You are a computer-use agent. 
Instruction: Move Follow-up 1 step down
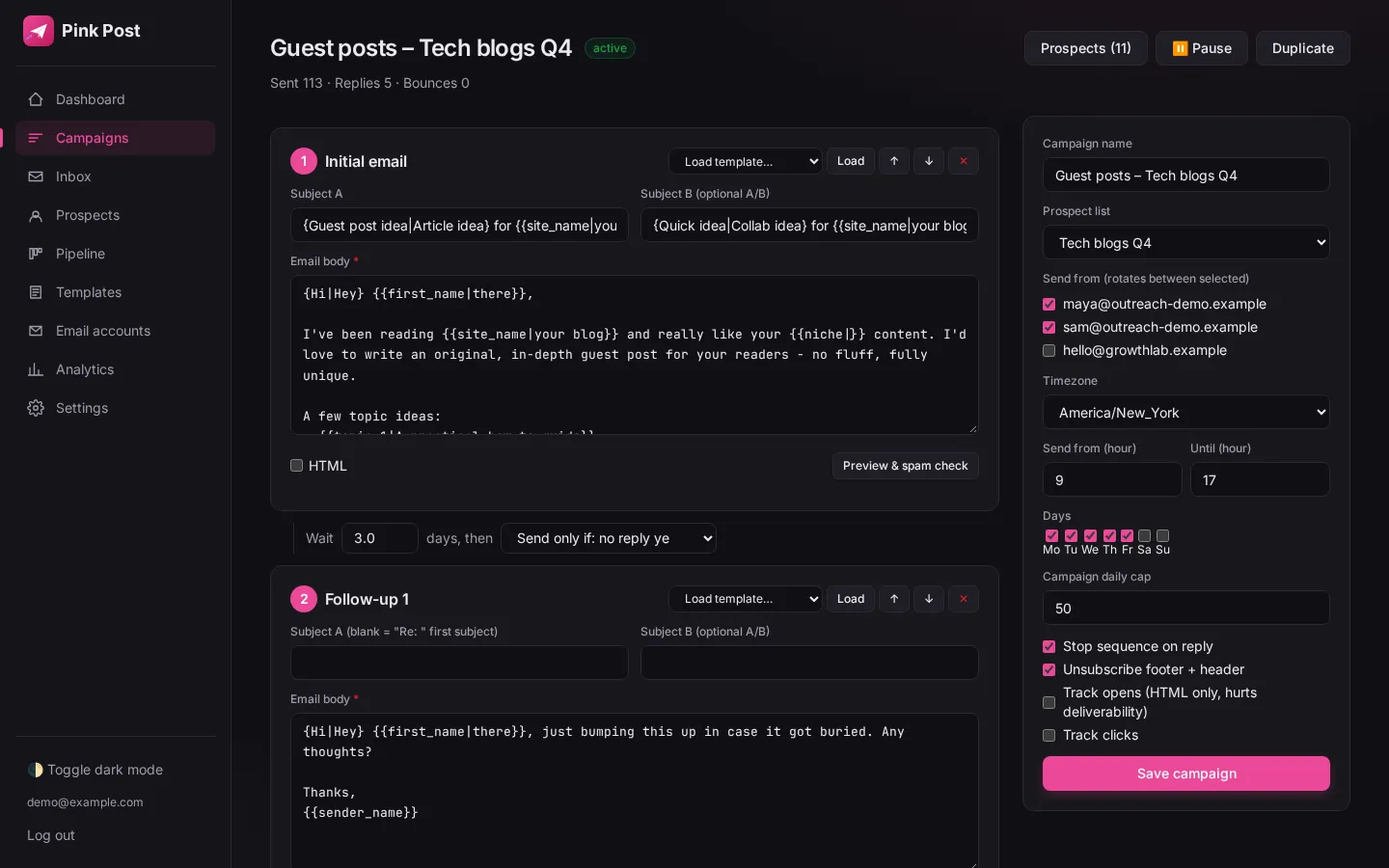coord(929,599)
